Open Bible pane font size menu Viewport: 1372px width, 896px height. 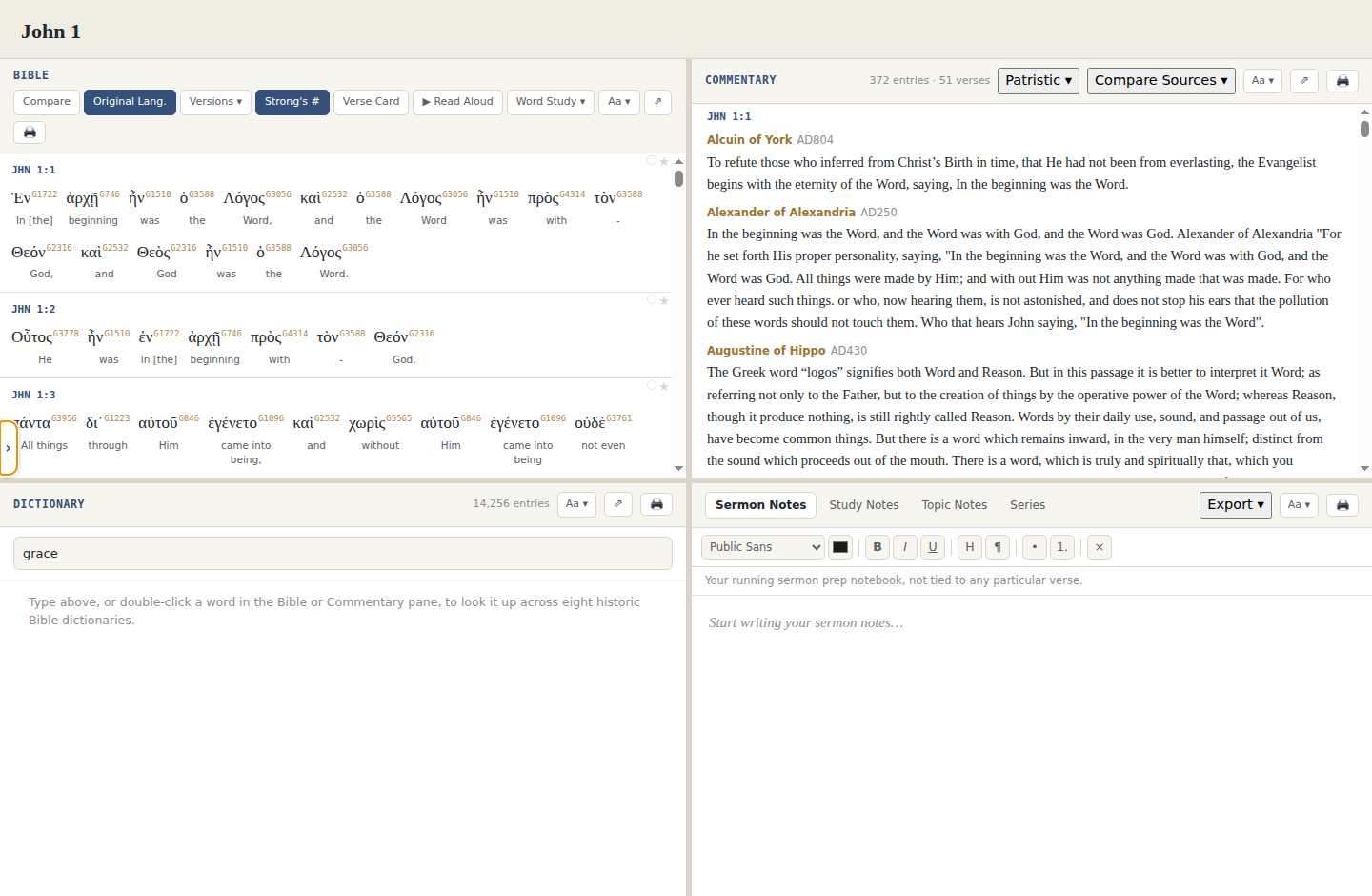(x=619, y=102)
